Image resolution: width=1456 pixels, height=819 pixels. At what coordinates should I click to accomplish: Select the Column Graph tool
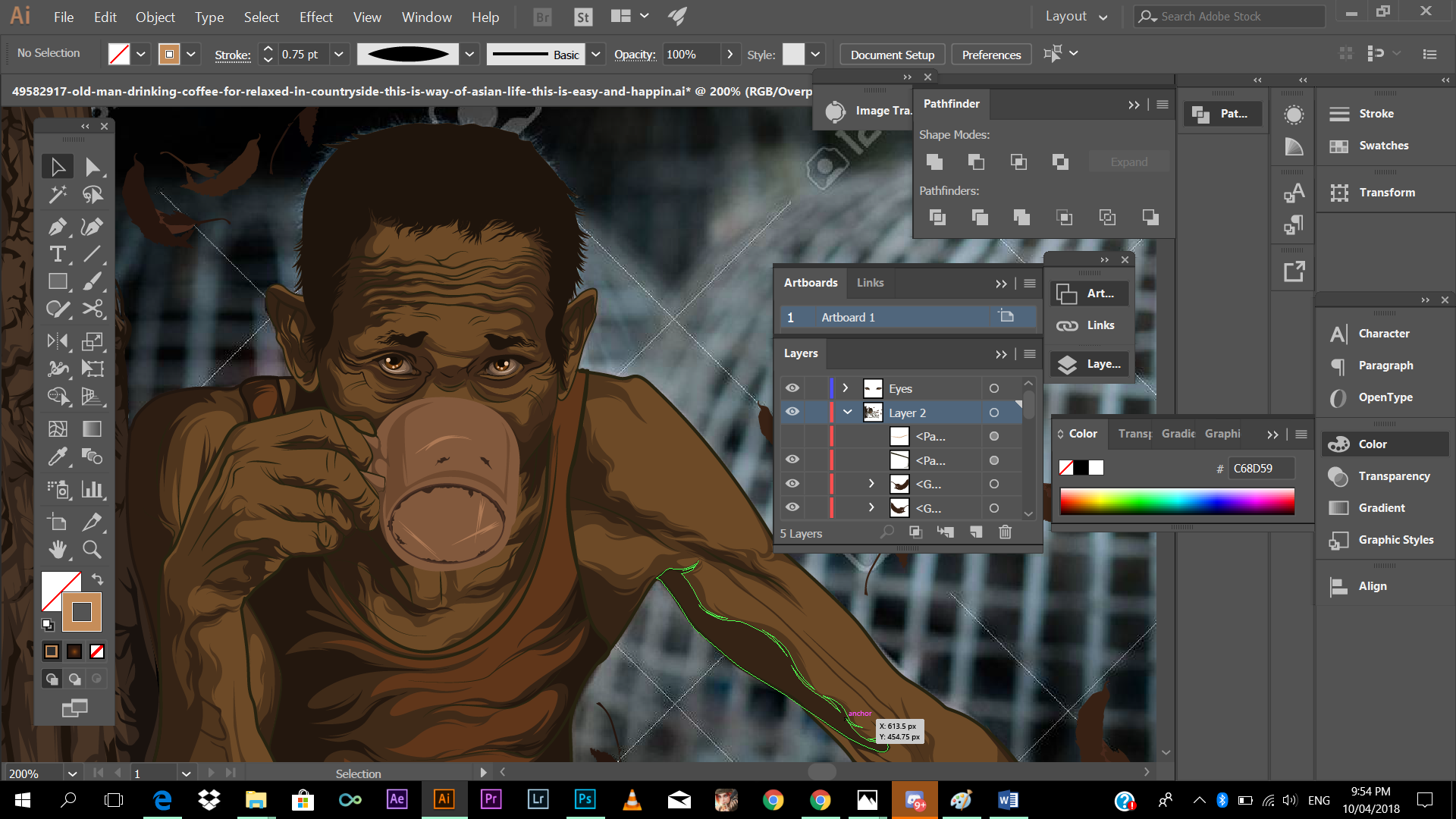tap(93, 489)
